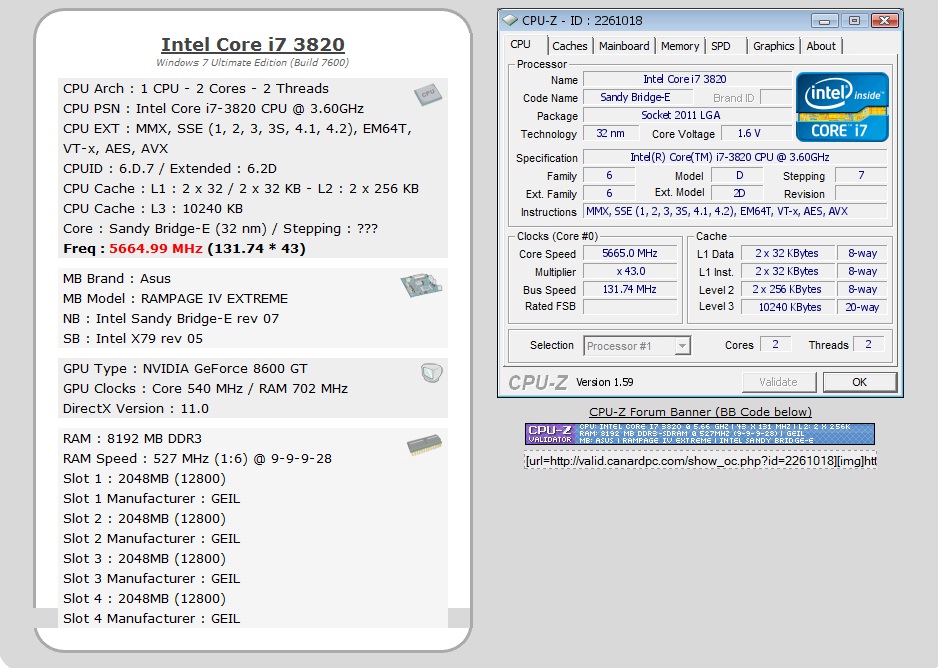Image resolution: width=938 pixels, height=668 pixels.
Task: Click Core Voltage value '1.6 V'
Action: [x=756, y=133]
